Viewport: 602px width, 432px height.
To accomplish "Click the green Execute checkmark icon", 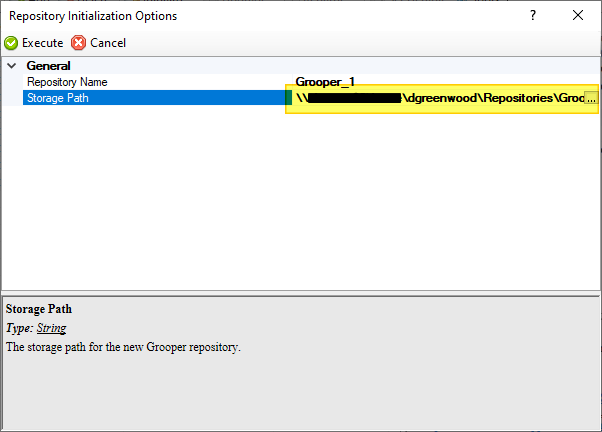I will pyautogui.click(x=11, y=43).
